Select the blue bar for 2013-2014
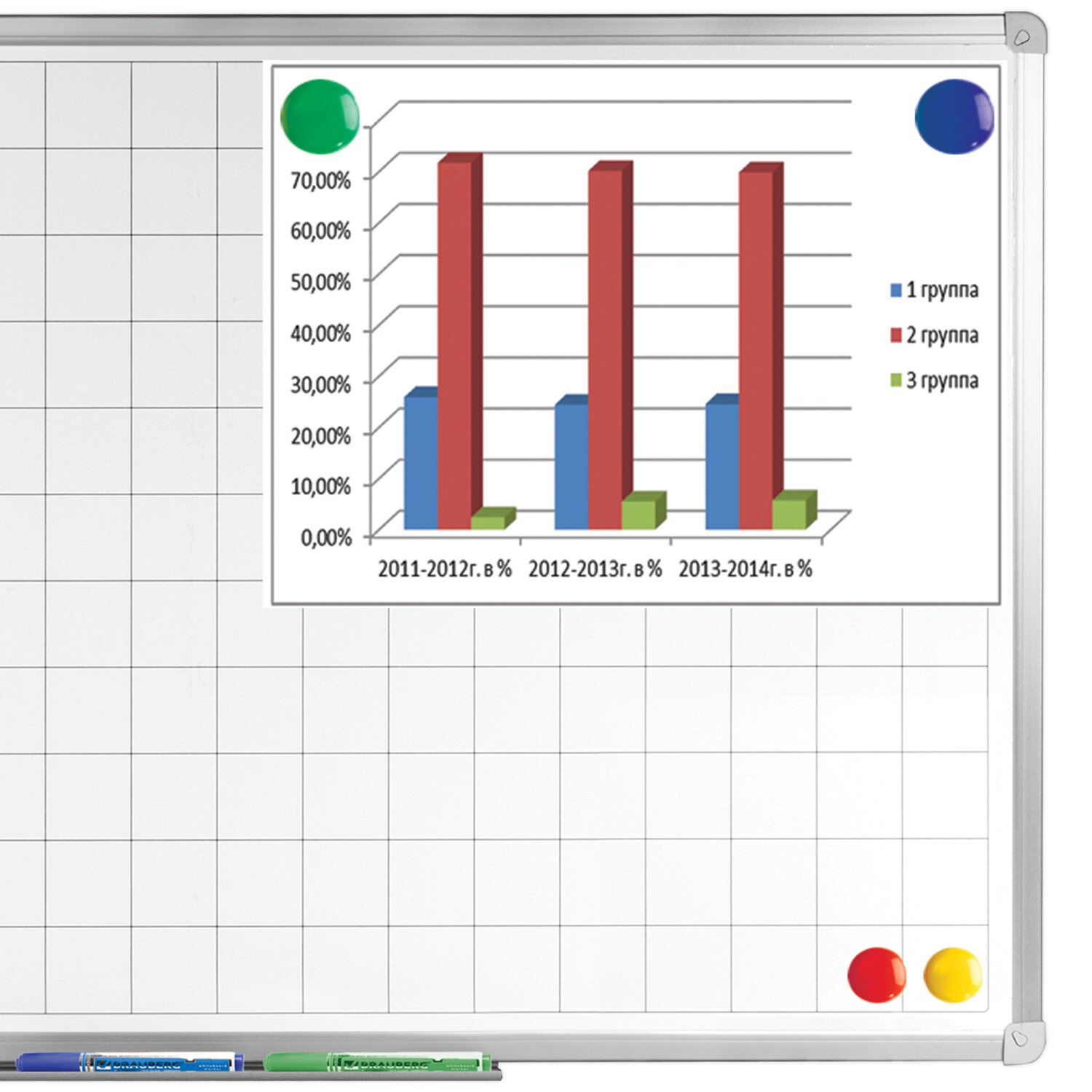1092x1092 pixels. (x=721, y=466)
